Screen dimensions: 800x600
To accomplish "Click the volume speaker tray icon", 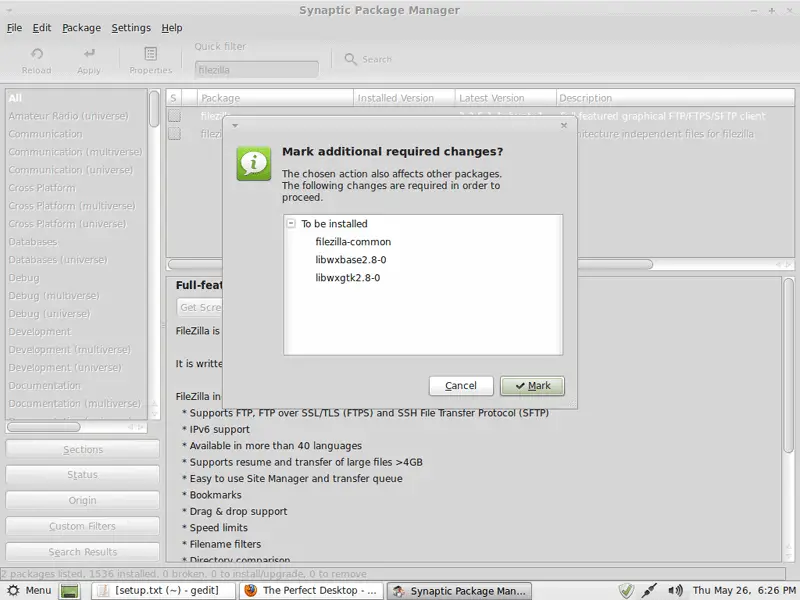I will pos(675,591).
